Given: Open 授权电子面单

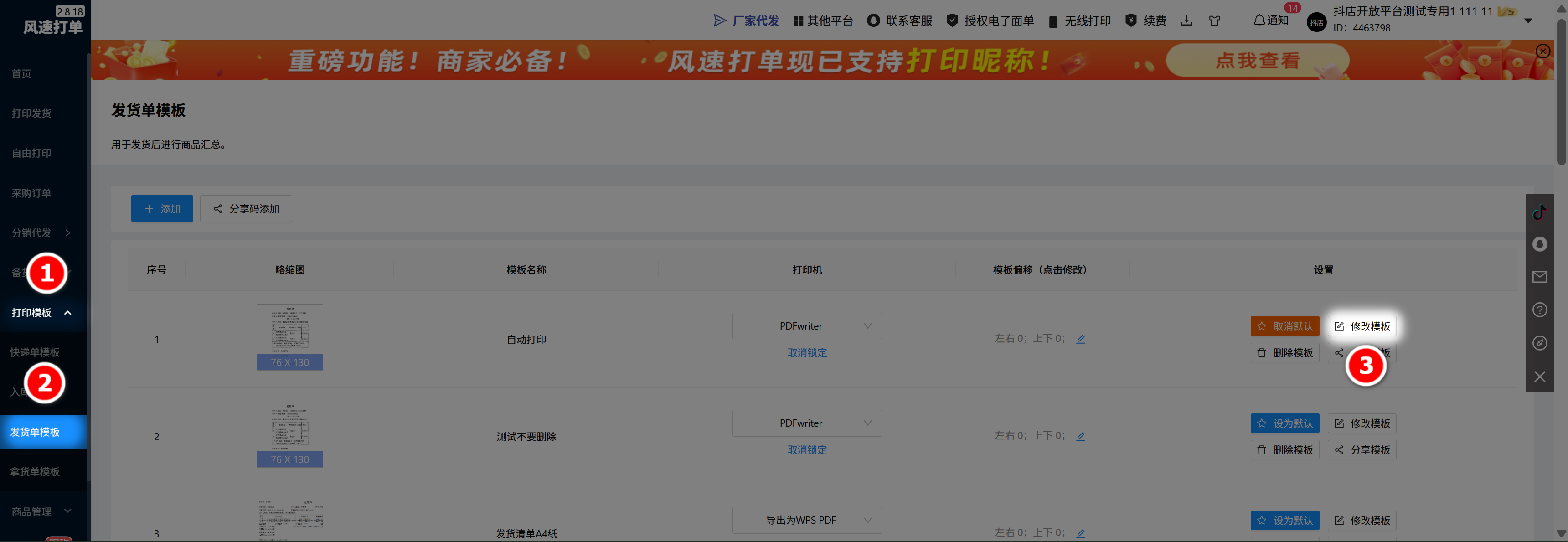Looking at the screenshot, I should tap(990, 21).
